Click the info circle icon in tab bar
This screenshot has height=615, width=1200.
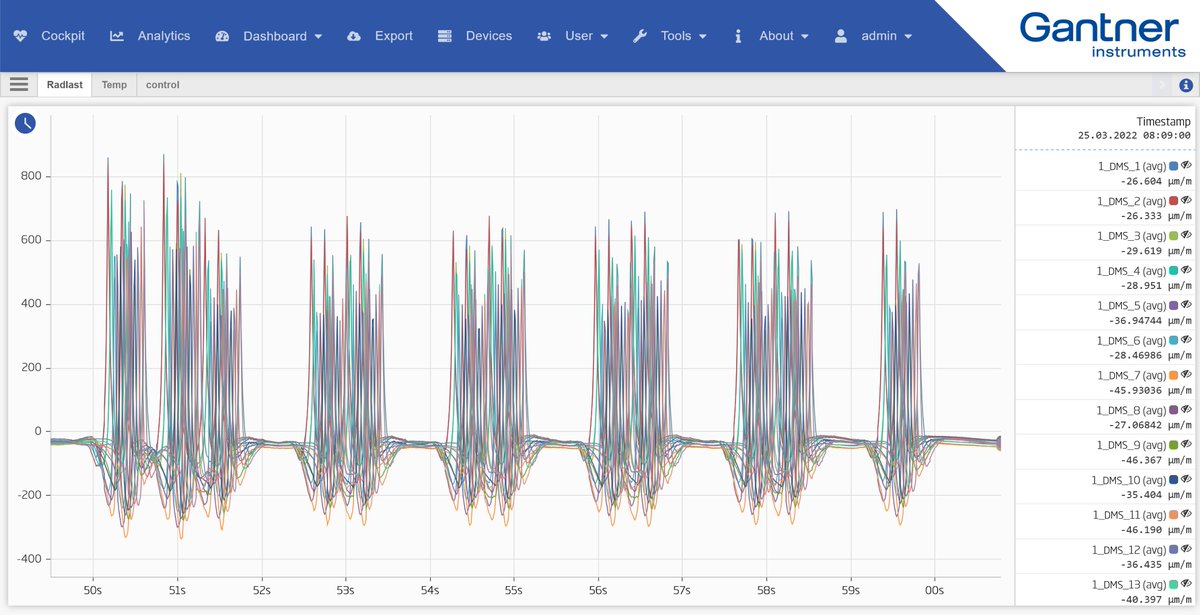(x=1186, y=85)
